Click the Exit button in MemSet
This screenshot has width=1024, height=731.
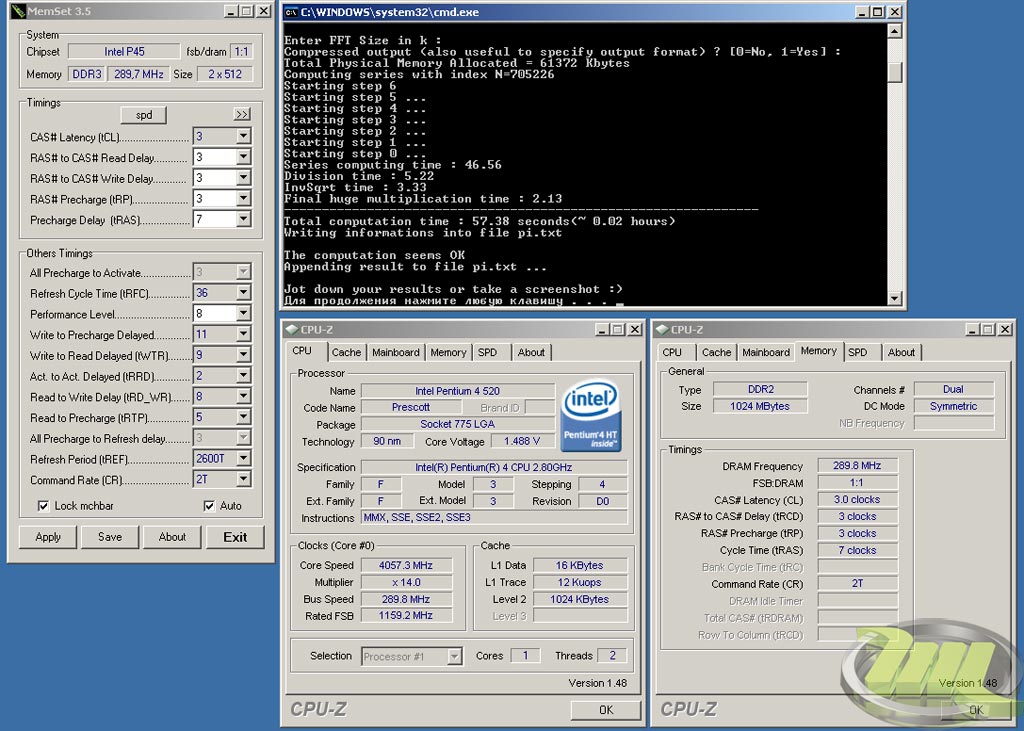(235, 537)
